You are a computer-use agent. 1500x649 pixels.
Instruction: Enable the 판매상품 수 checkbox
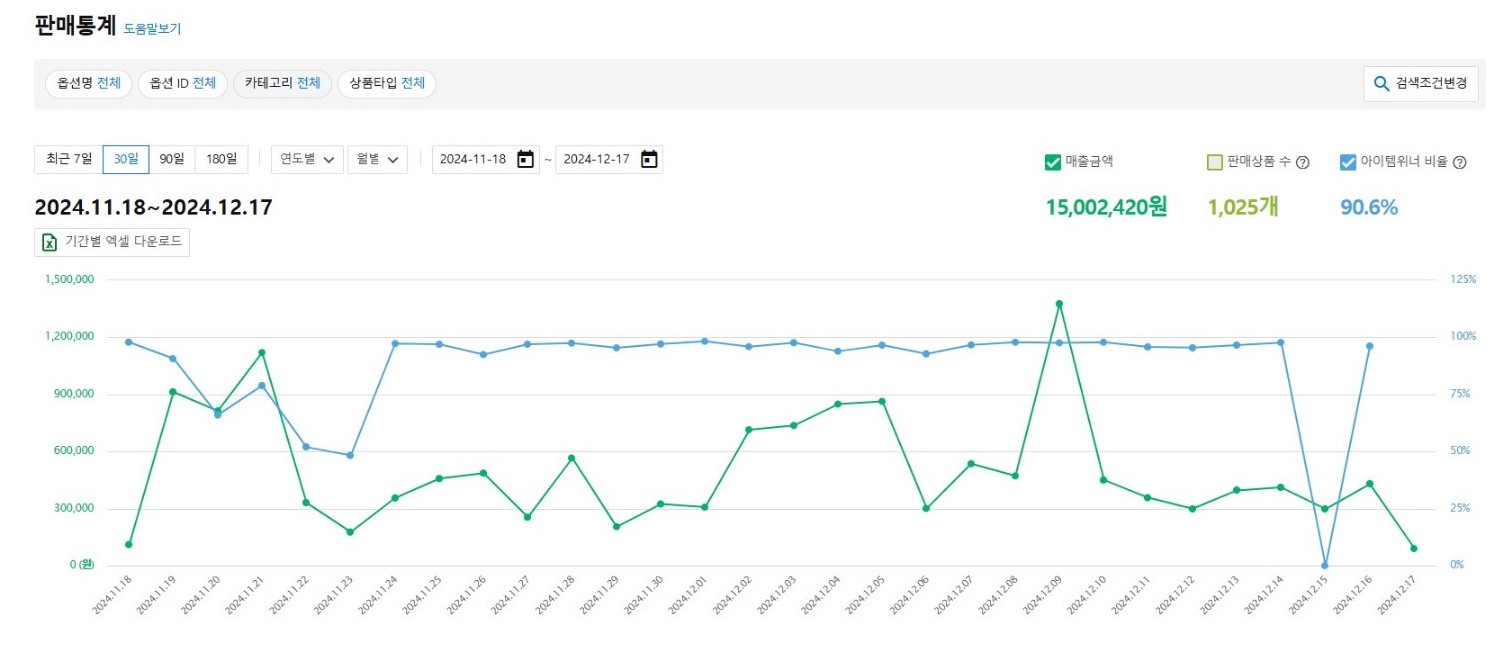coord(1215,162)
